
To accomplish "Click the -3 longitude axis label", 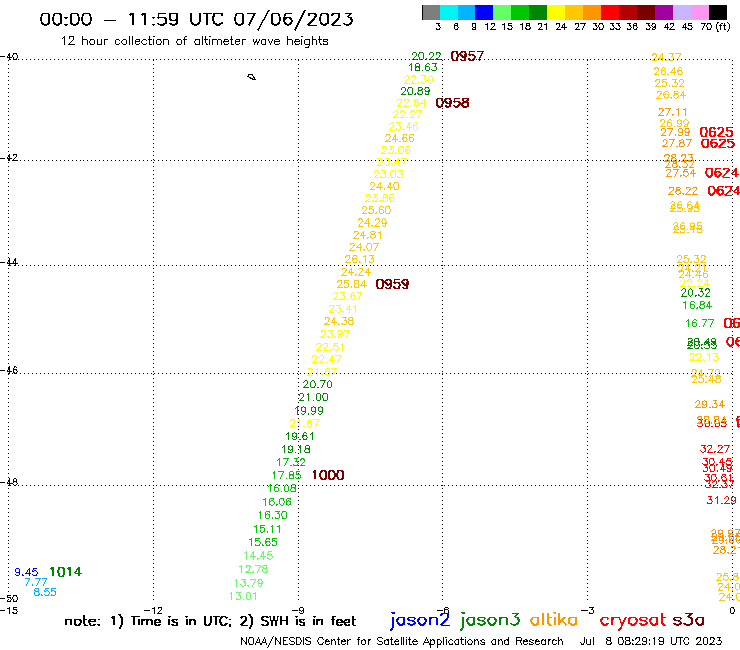I will click(x=588, y=611).
